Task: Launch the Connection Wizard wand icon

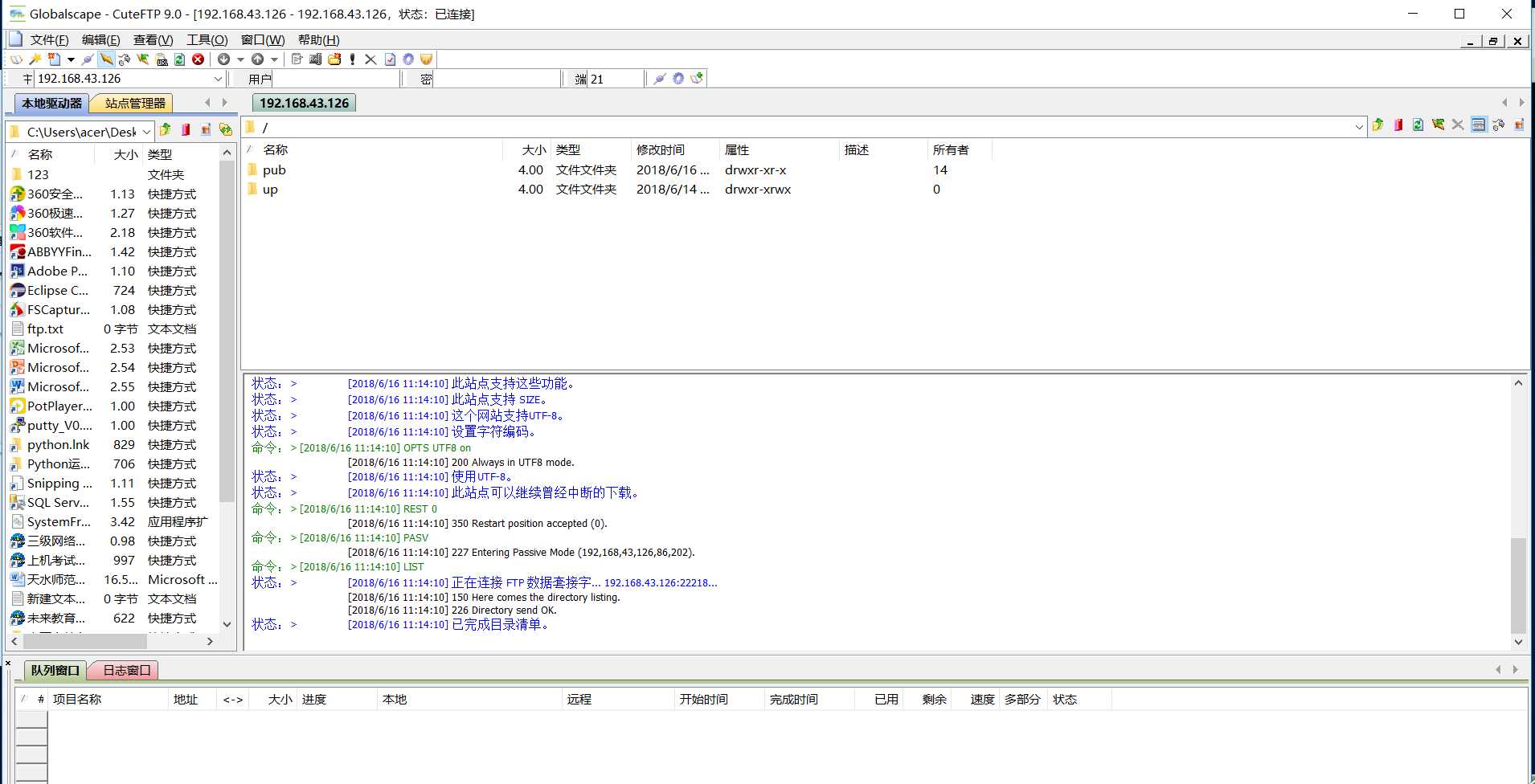Action: point(35,59)
